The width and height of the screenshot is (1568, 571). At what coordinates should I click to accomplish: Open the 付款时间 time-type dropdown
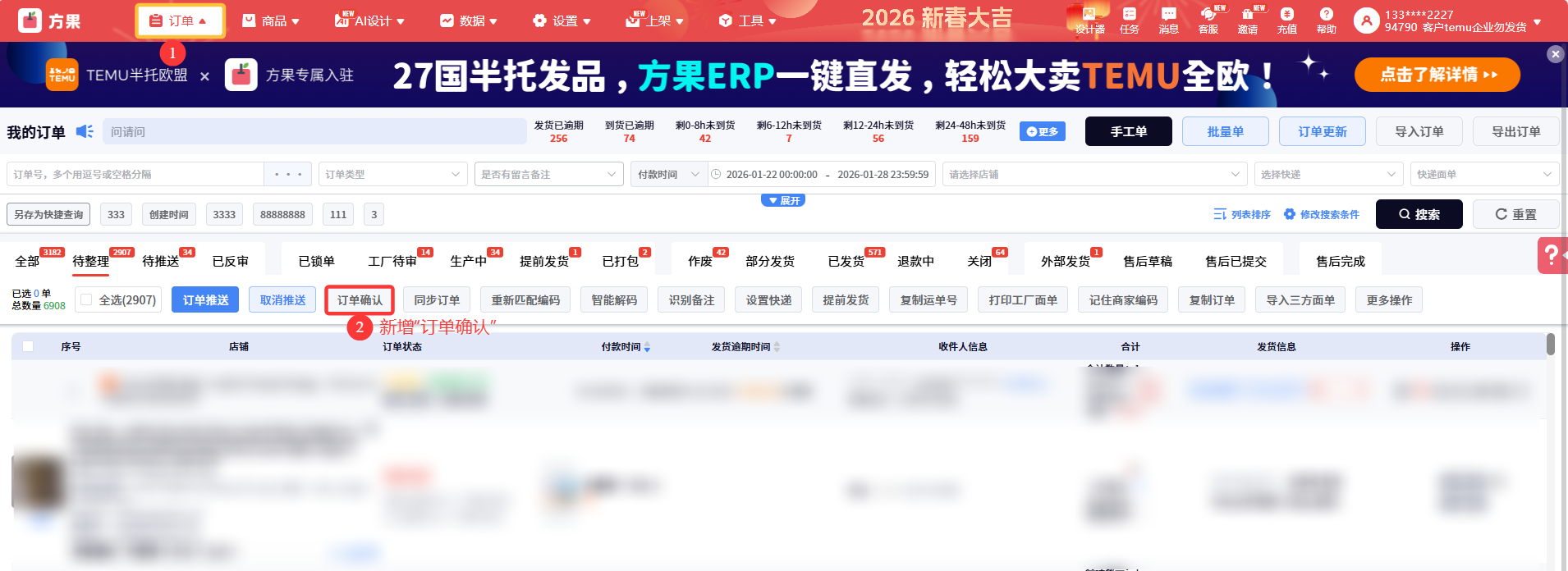point(669,174)
